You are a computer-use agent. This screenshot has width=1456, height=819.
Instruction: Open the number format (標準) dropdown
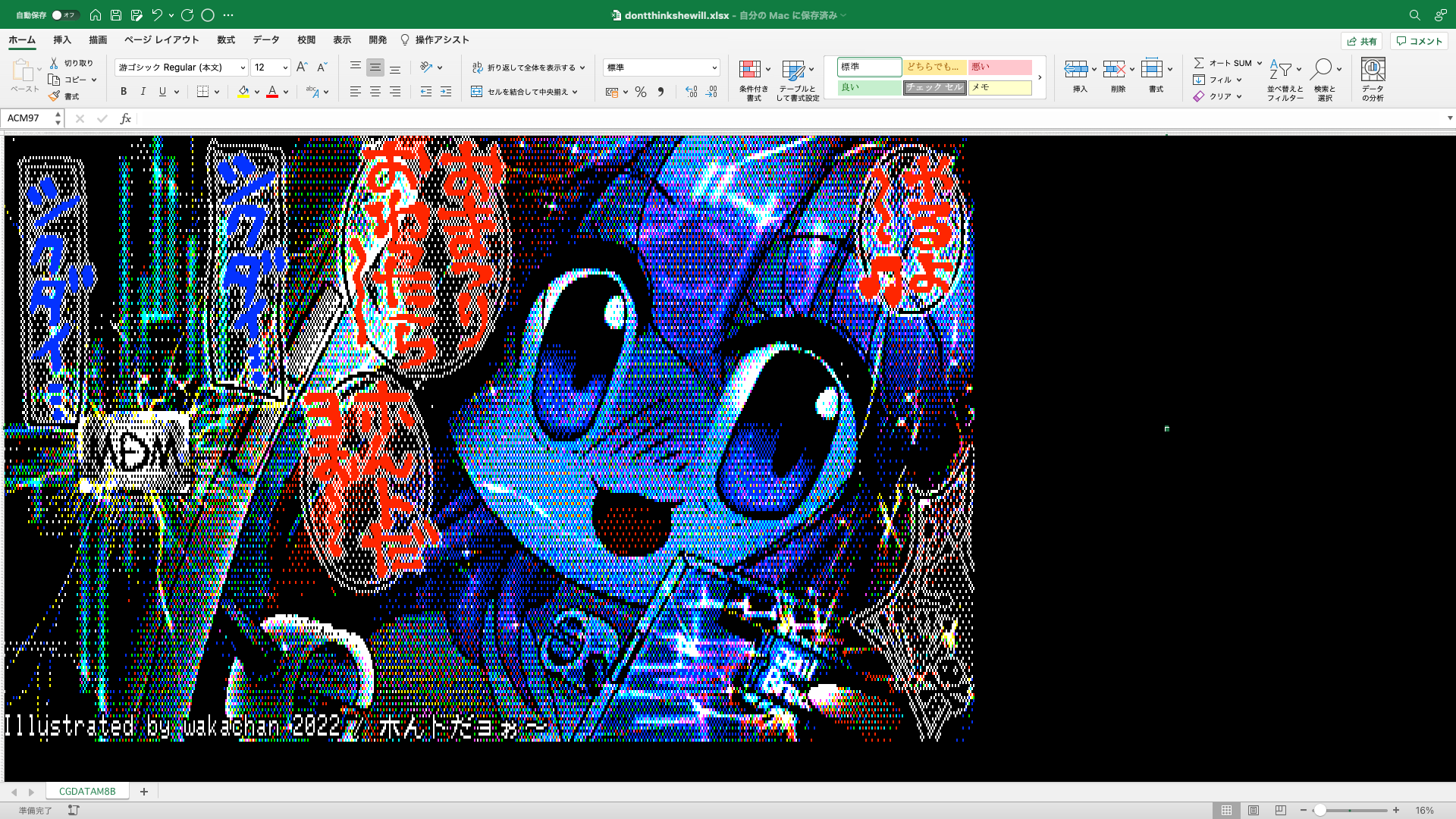click(714, 67)
